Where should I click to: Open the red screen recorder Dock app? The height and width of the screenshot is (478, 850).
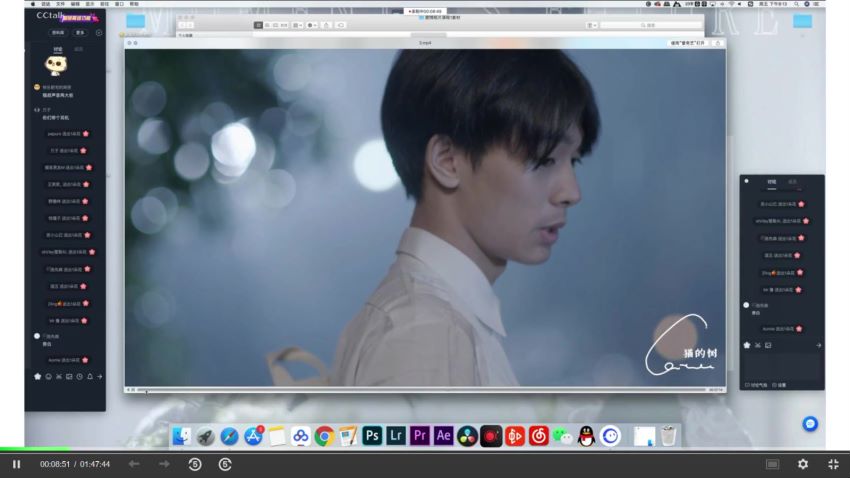pyautogui.click(x=491, y=436)
